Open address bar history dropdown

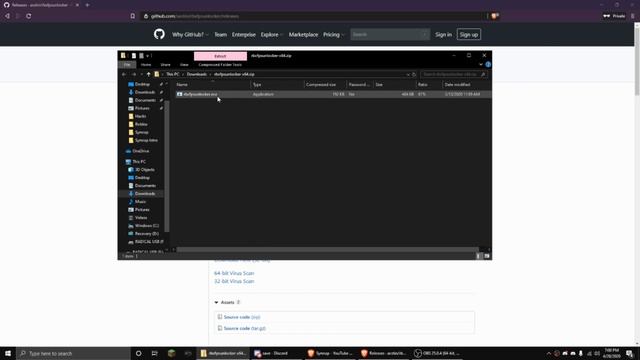pyautogui.click(x=408, y=74)
